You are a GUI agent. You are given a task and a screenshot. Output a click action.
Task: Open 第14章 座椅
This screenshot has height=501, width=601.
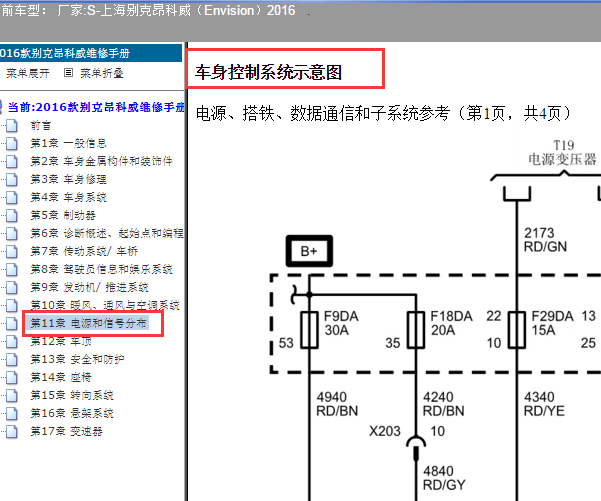pos(61,378)
